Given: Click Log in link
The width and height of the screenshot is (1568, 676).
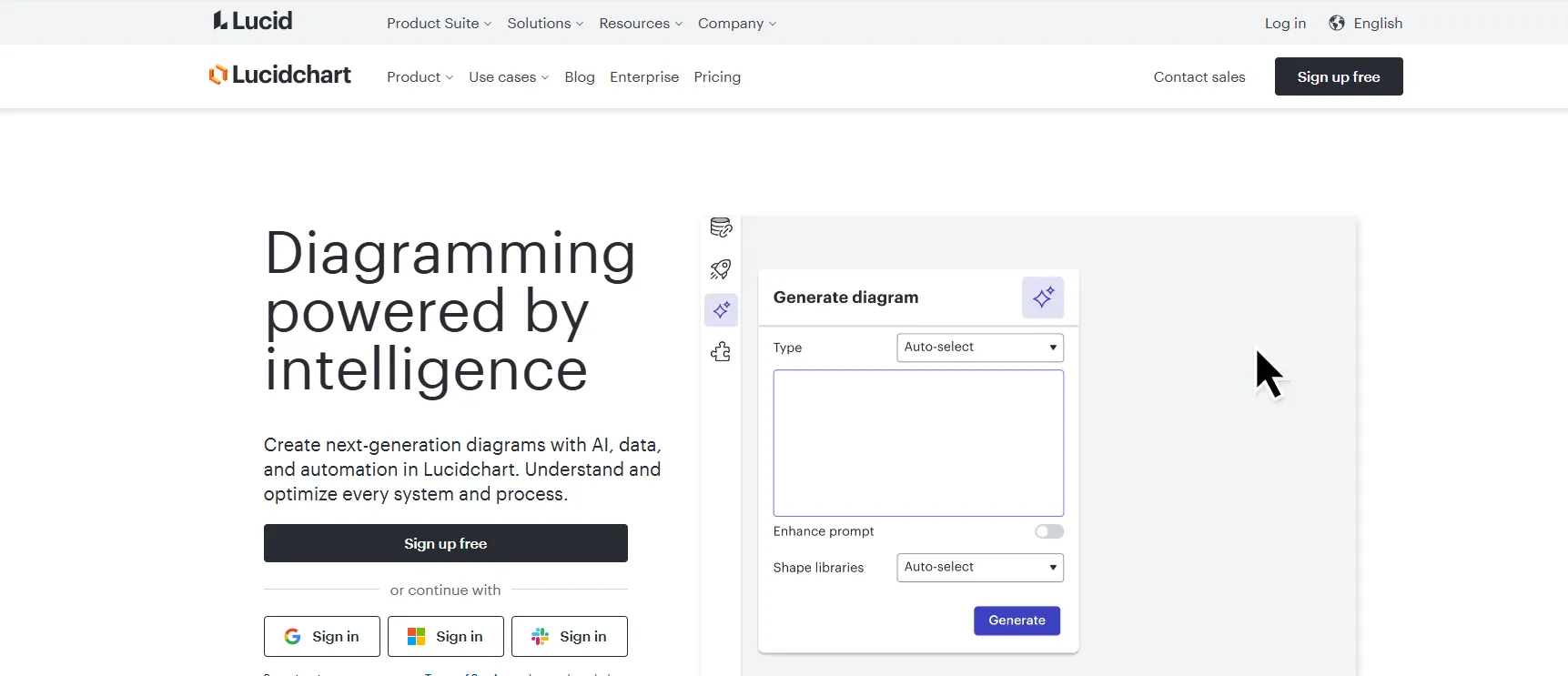Looking at the screenshot, I should click(x=1284, y=24).
